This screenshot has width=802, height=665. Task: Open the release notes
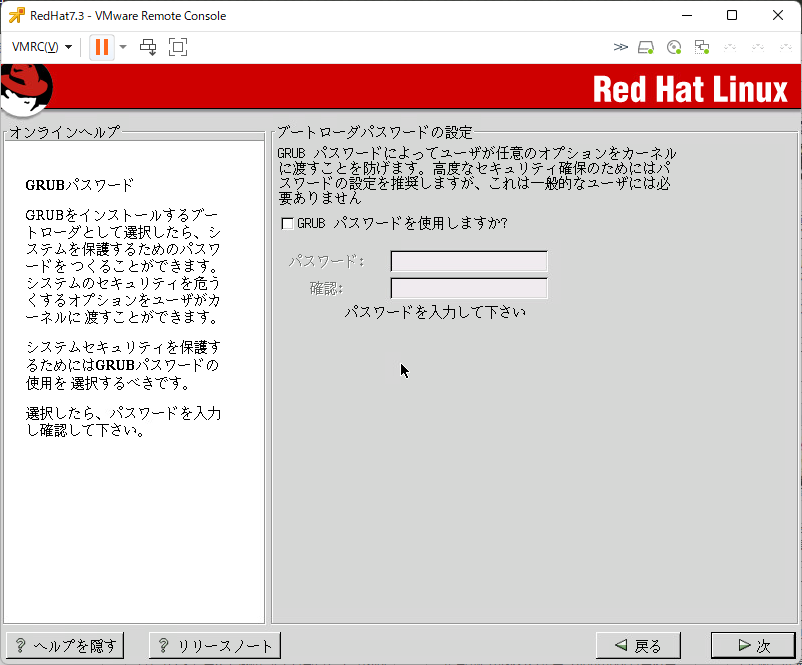point(215,646)
